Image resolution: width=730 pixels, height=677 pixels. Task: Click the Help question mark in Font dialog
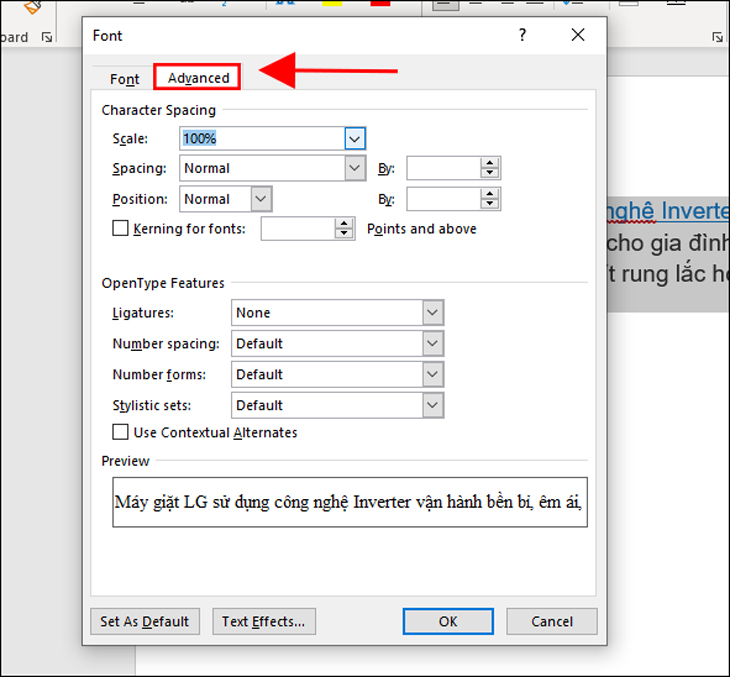522,35
